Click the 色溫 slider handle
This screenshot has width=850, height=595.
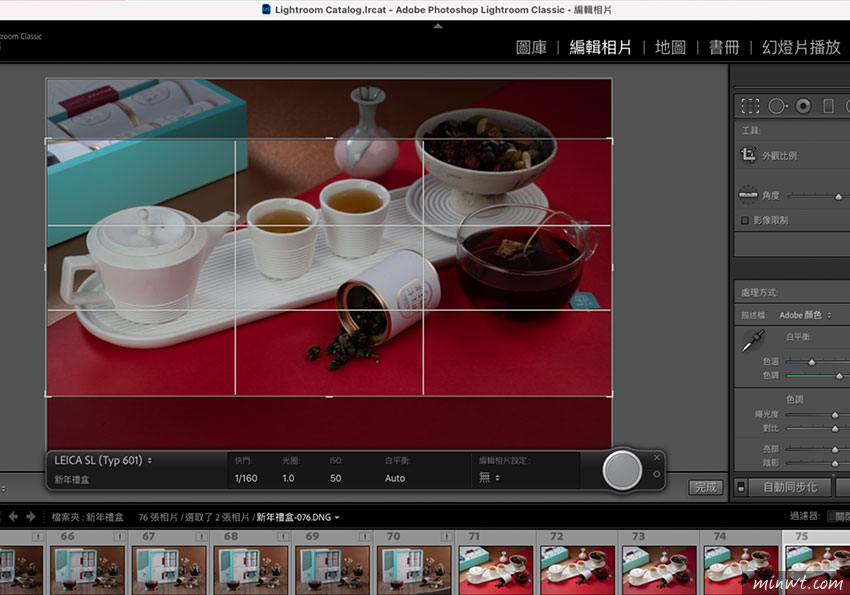[812, 361]
